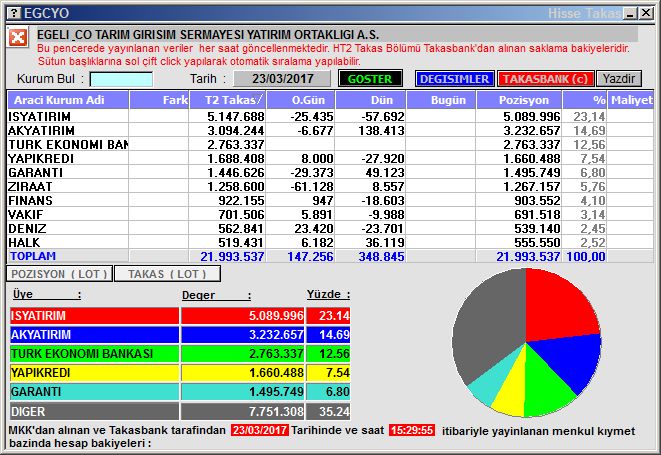This screenshot has height=455, width=661.
Task: Close the EGCYO window from title bar
Action: pos(646,13)
